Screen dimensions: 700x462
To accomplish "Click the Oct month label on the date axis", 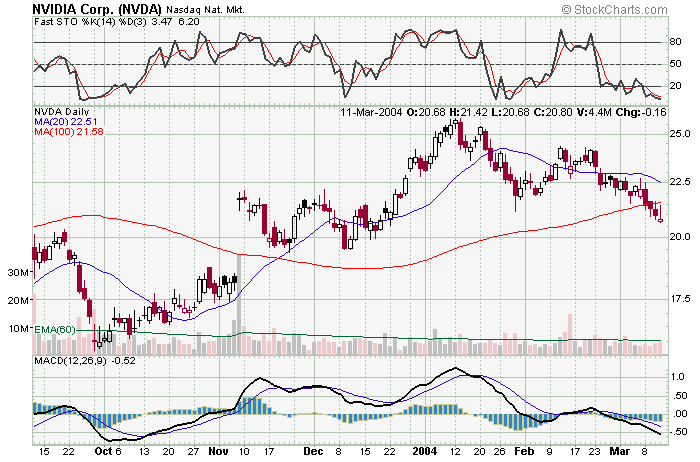I will coord(103,451).
